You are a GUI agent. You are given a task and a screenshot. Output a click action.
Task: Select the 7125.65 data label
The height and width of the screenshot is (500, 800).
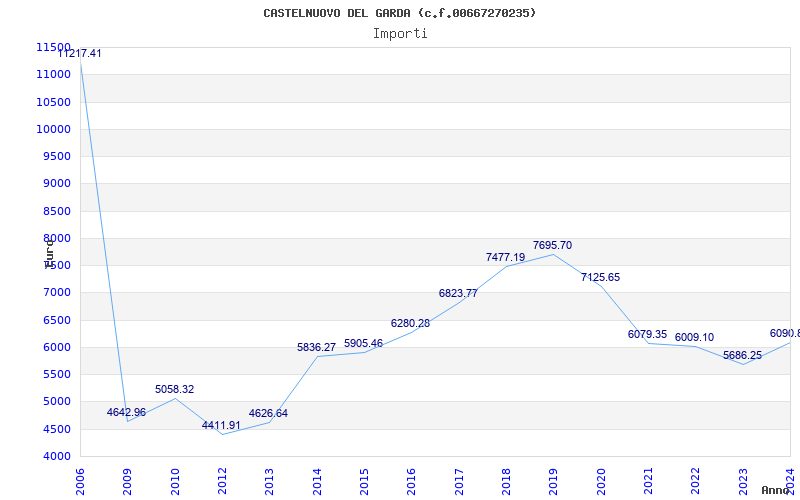click(601, 278)
